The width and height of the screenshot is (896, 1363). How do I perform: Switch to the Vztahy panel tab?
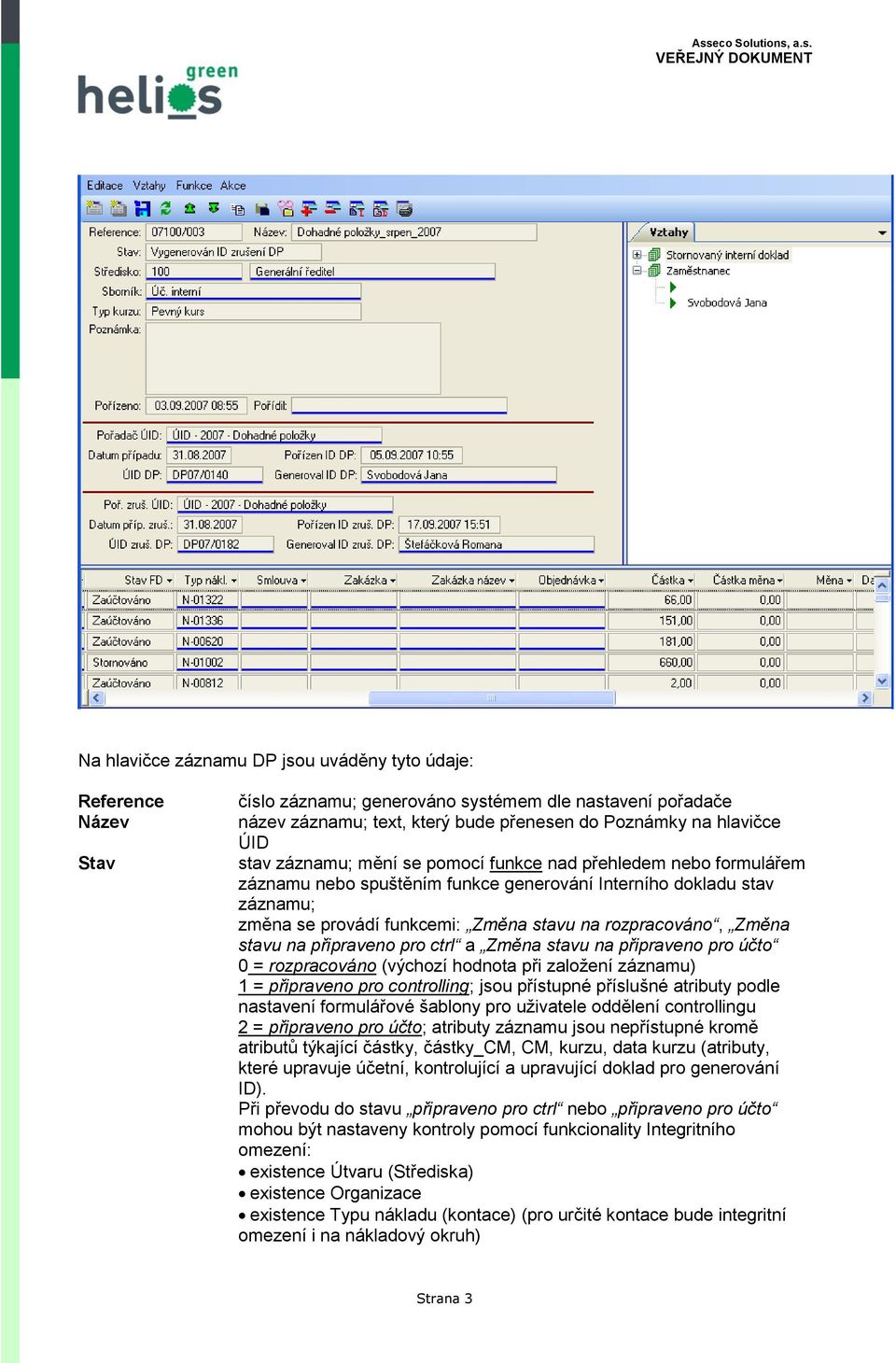pos(669,232)
